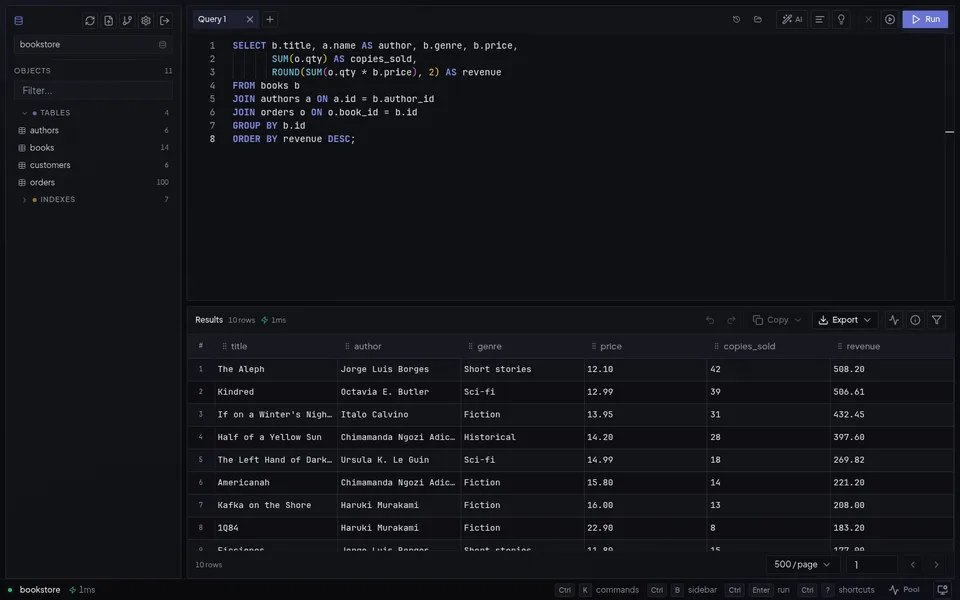Click the sidebar shortcut hint
The width and height of the screenshot is (960, 600).
pos(683,590)
